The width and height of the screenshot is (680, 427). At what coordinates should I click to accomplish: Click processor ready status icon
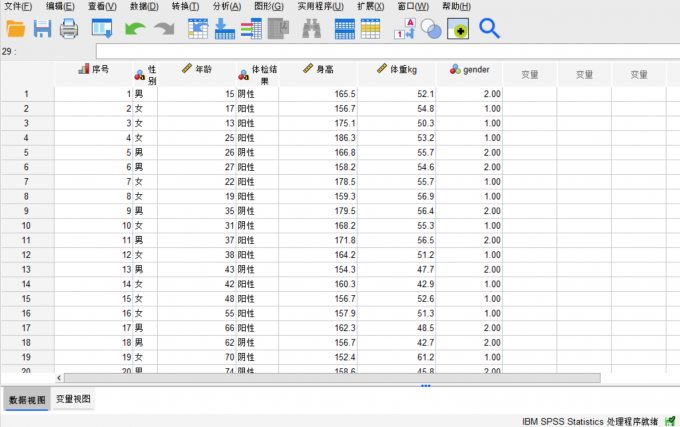[x=670, y=421]
